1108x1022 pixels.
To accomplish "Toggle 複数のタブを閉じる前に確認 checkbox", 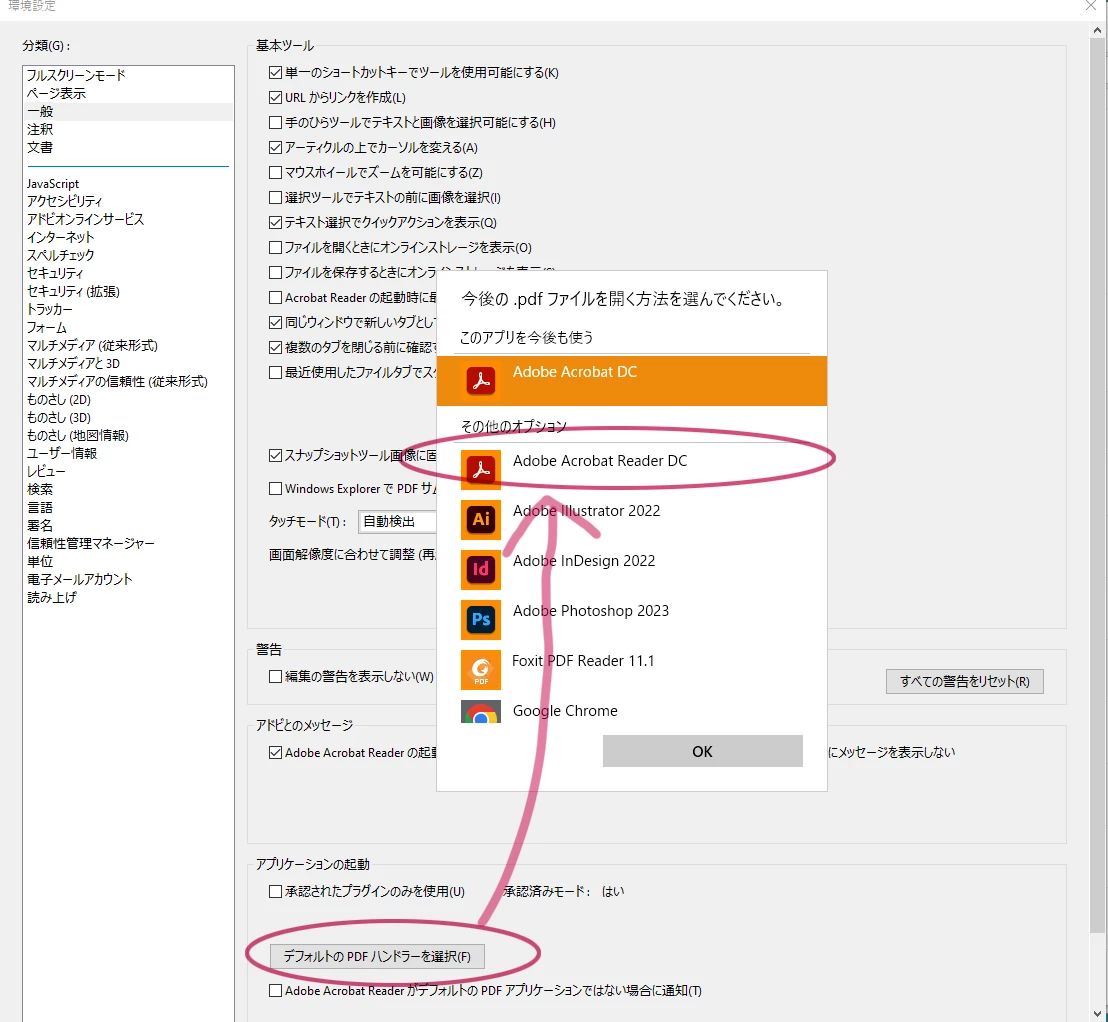I will 276,347.
